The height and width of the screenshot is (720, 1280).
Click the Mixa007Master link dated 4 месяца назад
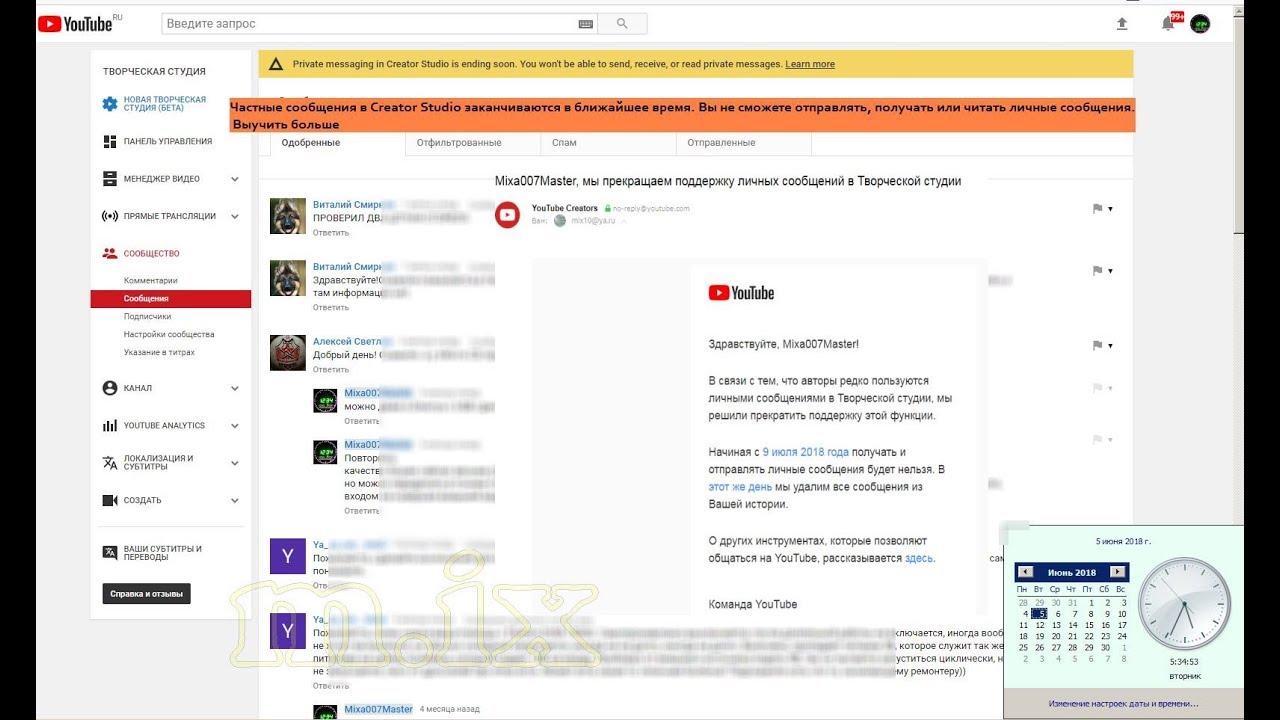tap(379, 709)
